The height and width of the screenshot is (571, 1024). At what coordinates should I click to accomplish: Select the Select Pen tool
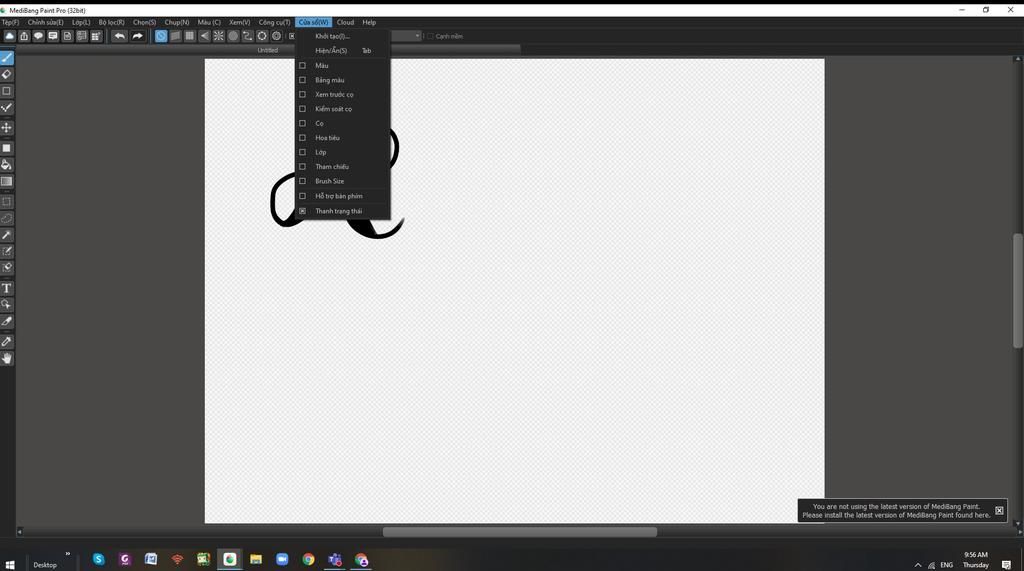pyautogui.click(x=7, y=251)
